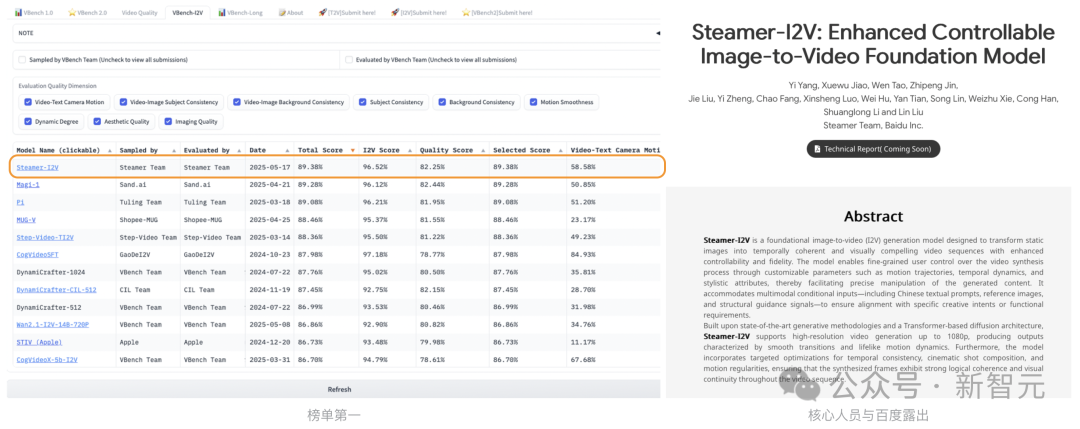Open the Steamer-I2V model link
Image resolution: width=1080 pixels, height=429 pixels.
38,167
